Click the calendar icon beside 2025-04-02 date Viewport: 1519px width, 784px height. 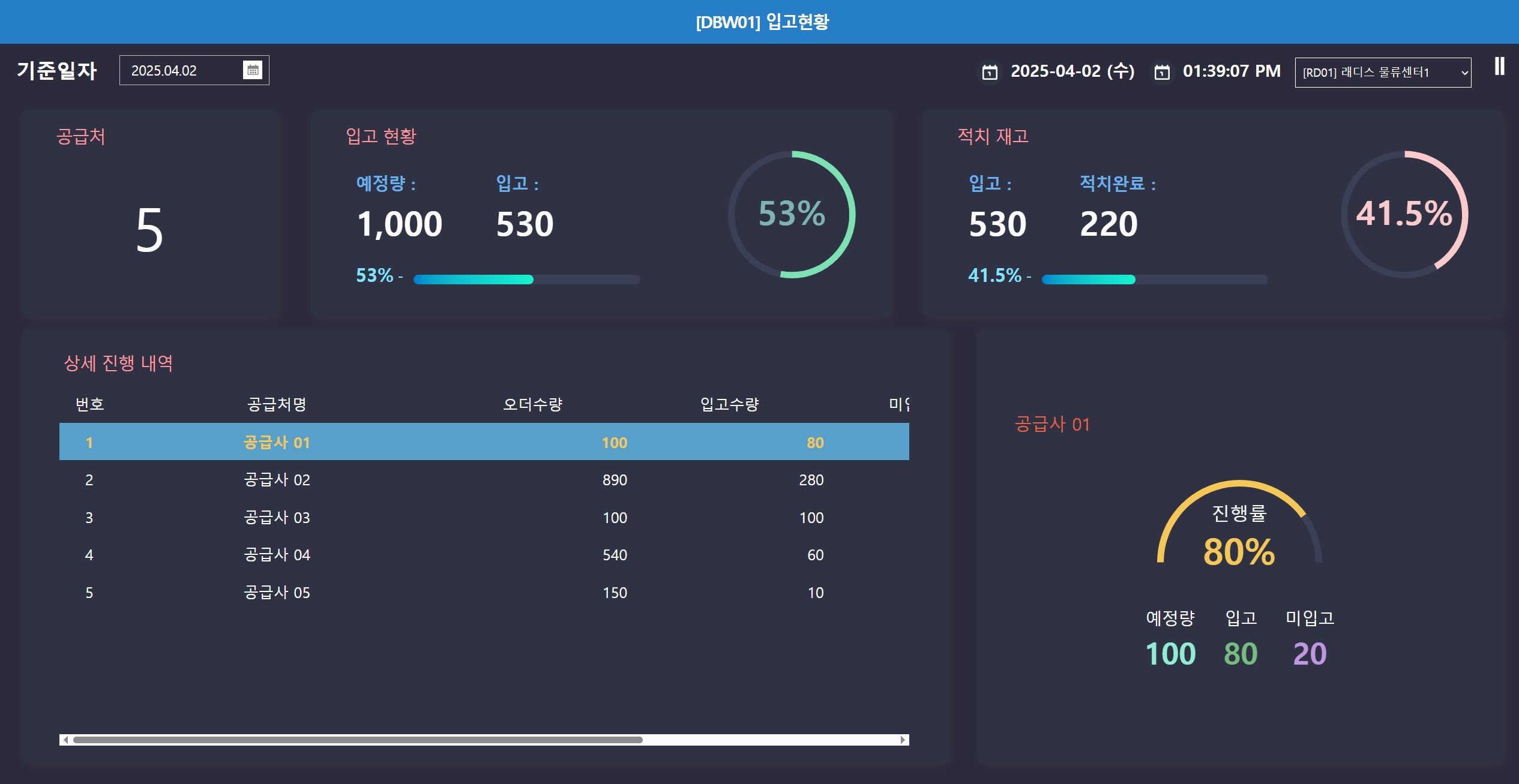990,72
